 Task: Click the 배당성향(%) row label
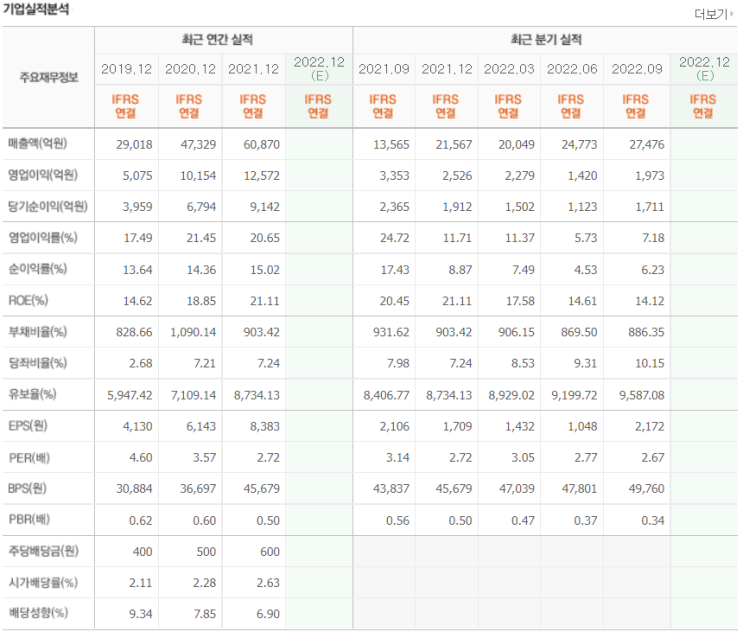click(x=38, y=612)
